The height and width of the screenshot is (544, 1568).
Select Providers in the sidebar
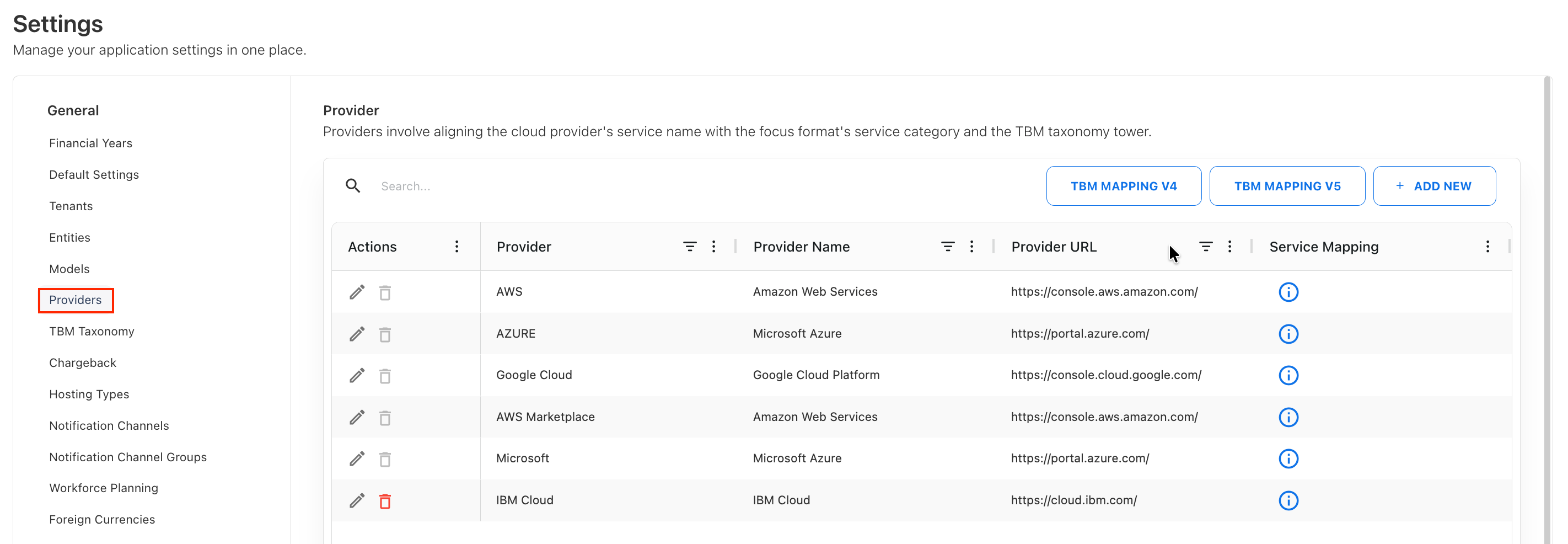76,300
